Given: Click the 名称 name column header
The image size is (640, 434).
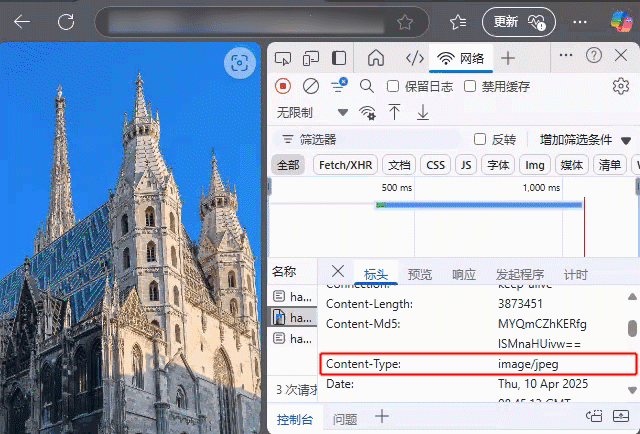Looking at the screenshot, I should (x=284, y=272).
